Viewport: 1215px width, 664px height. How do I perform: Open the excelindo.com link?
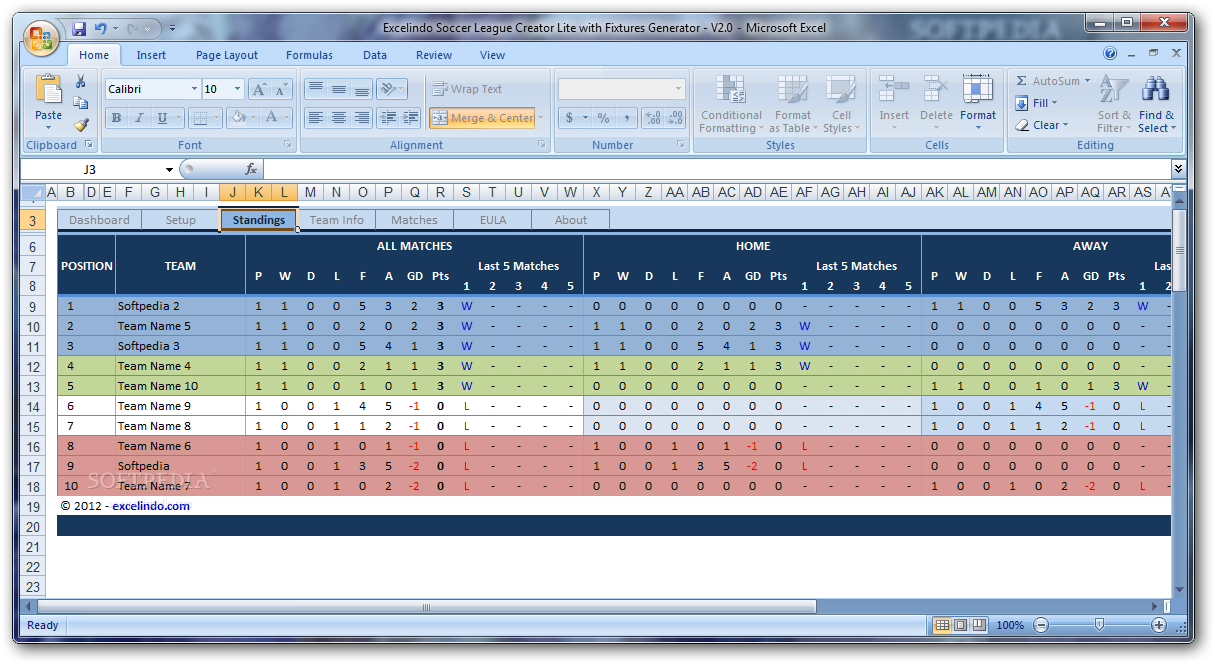point(151,506)
